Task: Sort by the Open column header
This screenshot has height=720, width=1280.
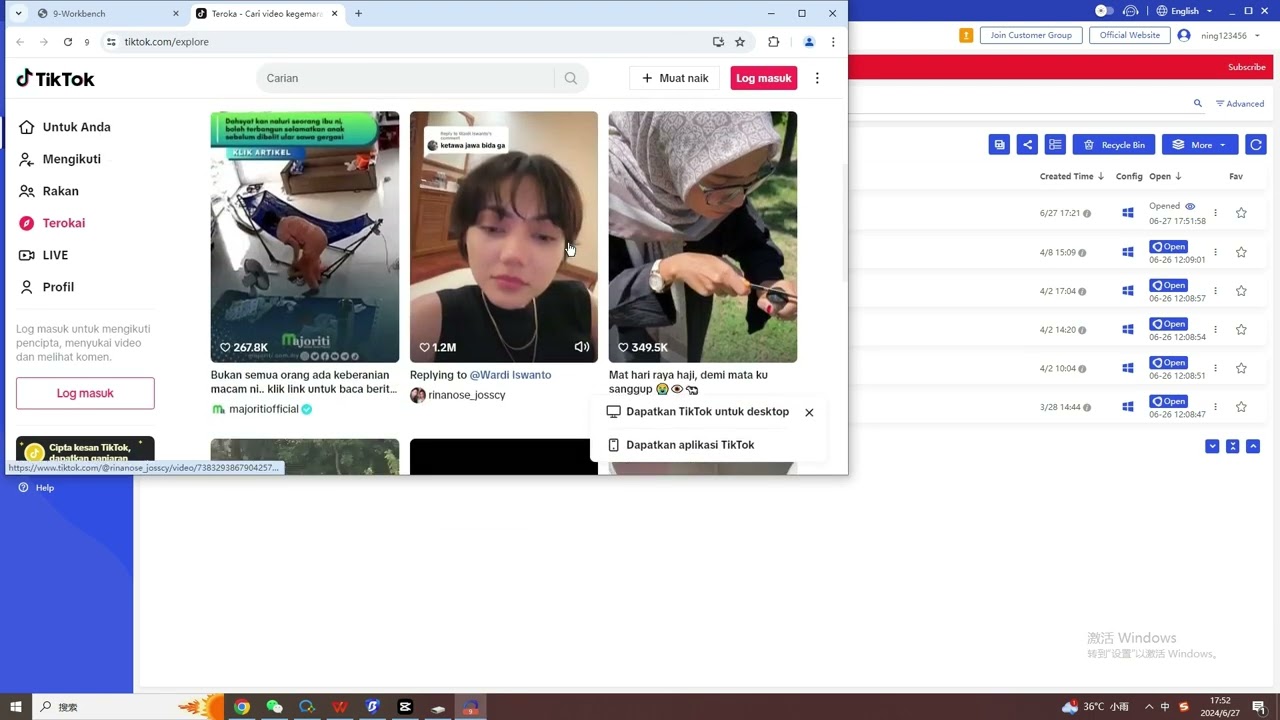Action: (1165, 177)
